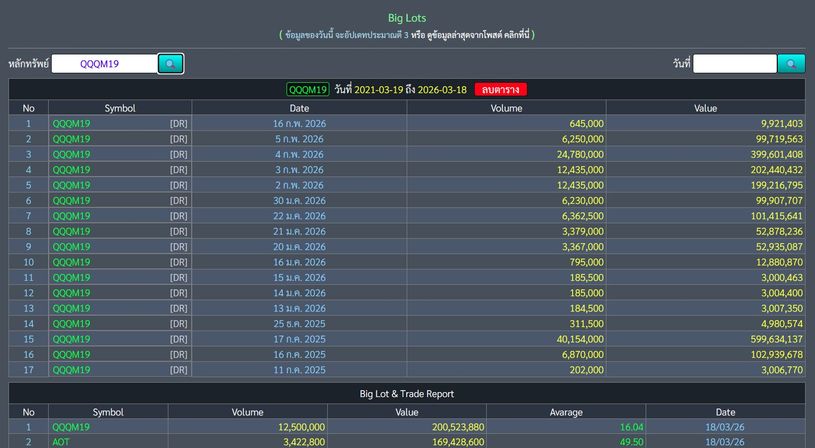Open AOT symbol in Big Lot & Trade Report

click(61, 442)
